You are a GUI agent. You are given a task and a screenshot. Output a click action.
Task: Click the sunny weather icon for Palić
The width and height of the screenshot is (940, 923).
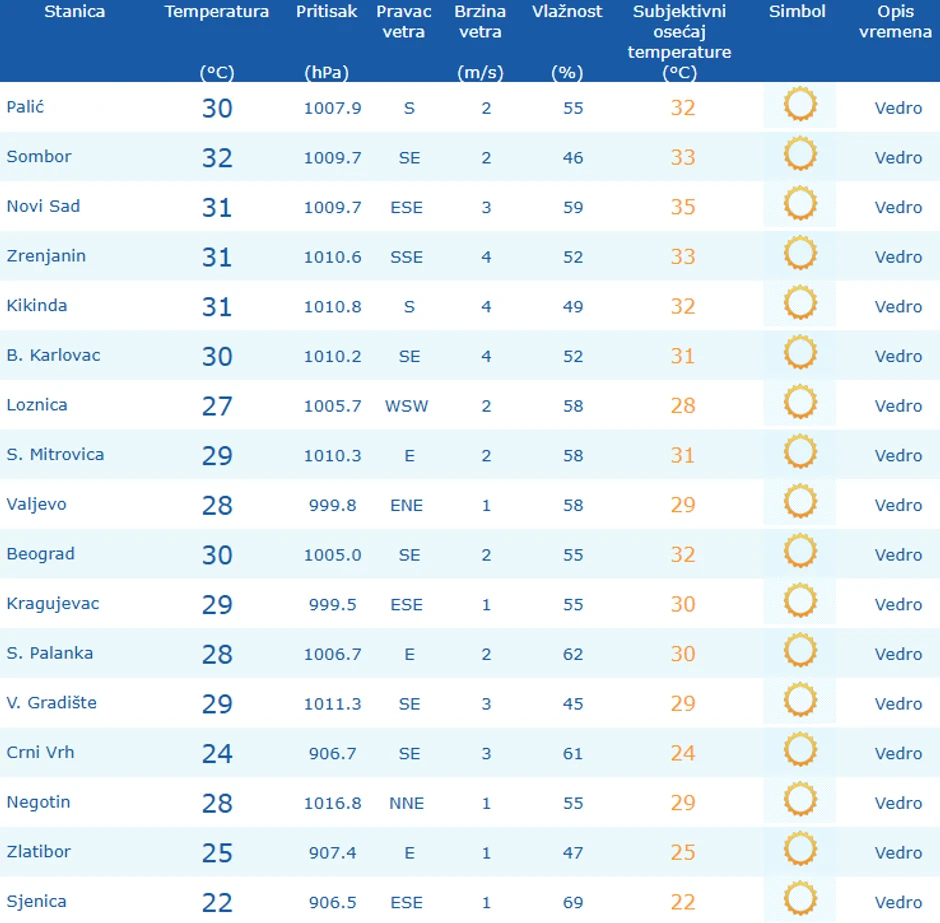coord(800,104)
